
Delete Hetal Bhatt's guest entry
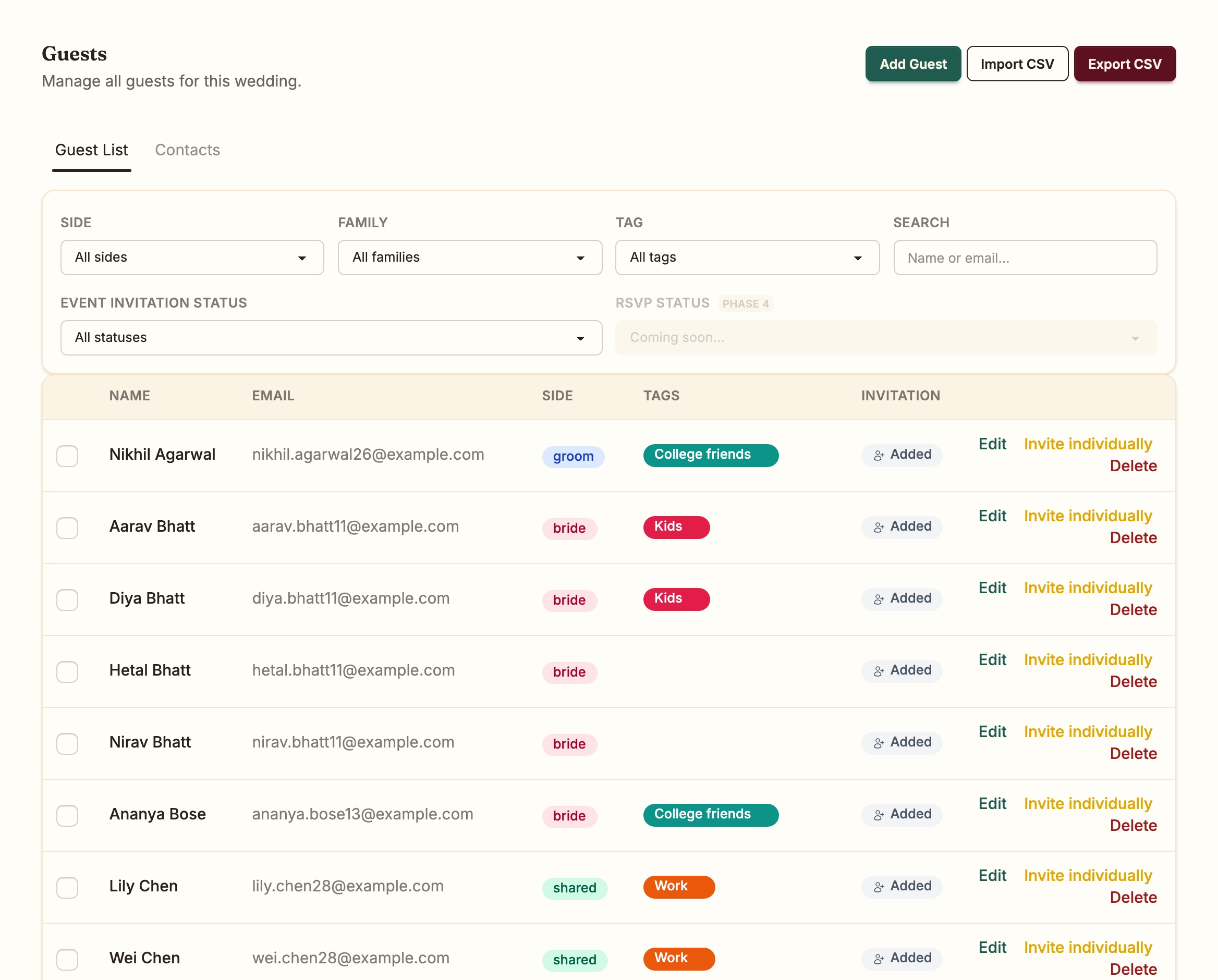(x=1132, y=682)
